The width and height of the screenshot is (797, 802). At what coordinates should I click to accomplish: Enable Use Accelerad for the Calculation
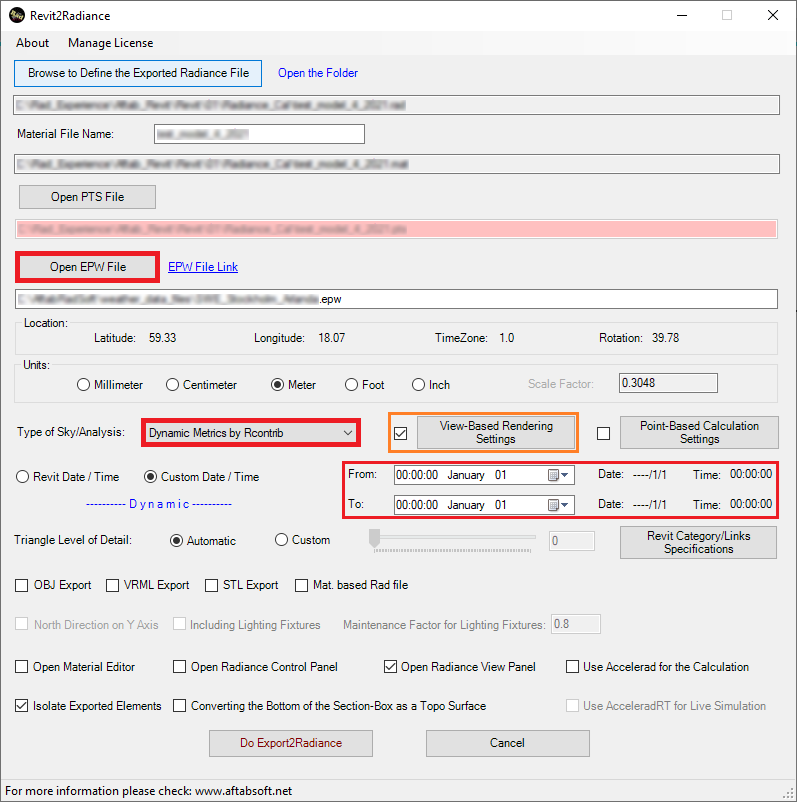tap(572, 667)
